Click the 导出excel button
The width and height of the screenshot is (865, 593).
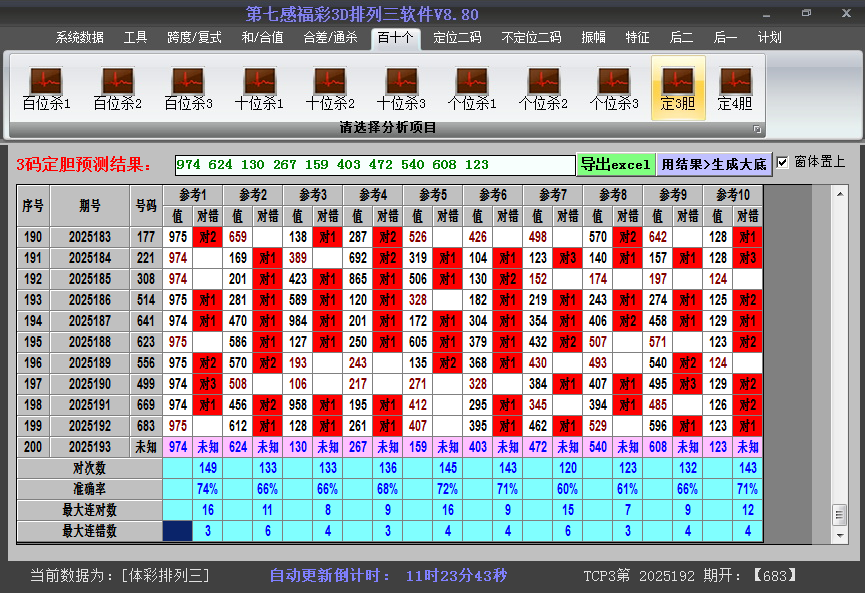[616, 164]
